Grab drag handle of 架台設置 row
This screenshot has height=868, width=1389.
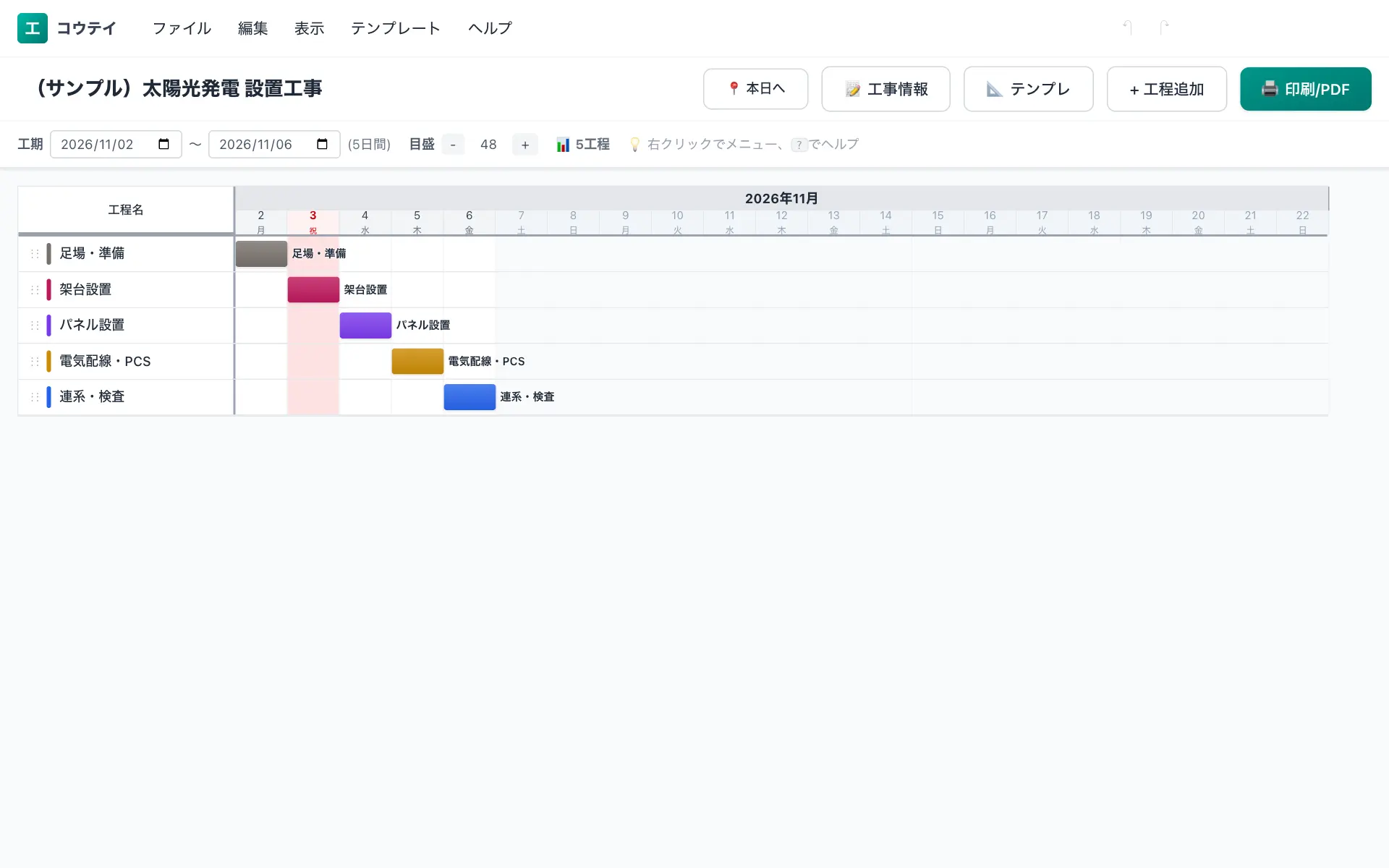pos(35,290)
